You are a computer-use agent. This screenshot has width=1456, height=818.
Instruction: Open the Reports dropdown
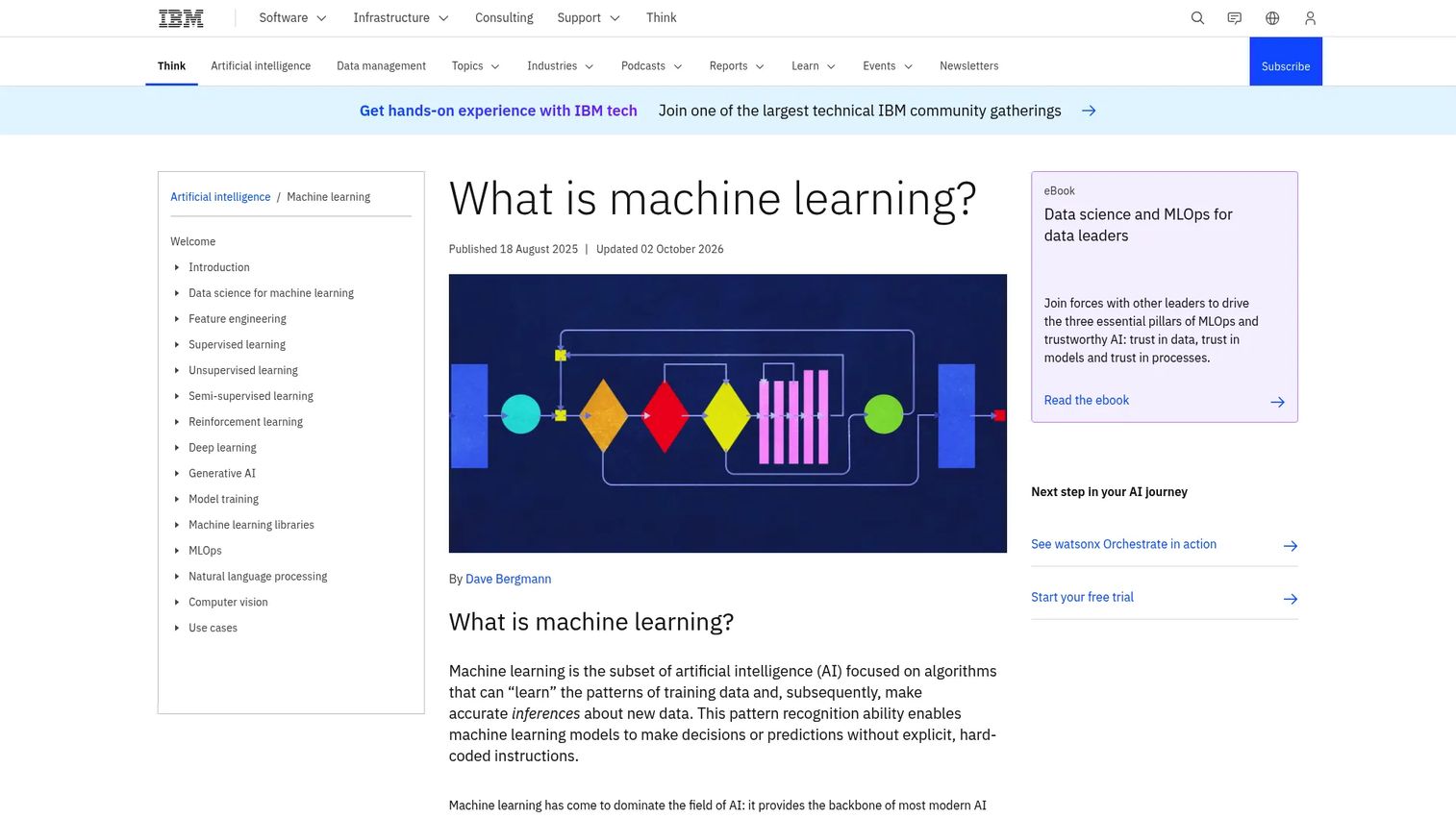click(737, 65)
